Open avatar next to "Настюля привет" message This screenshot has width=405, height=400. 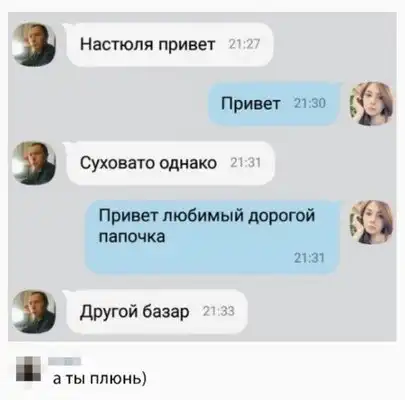click(x=34, y=44)
